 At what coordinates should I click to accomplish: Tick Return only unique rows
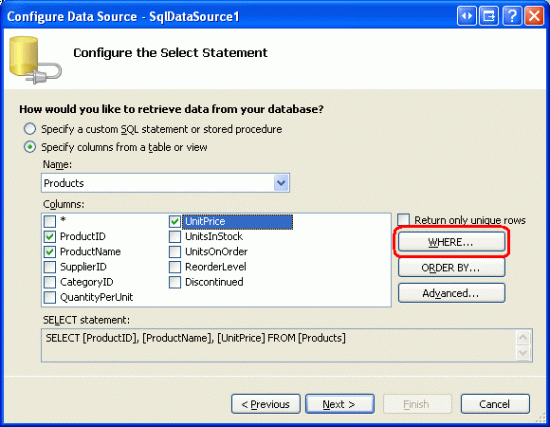pos(403,220)
